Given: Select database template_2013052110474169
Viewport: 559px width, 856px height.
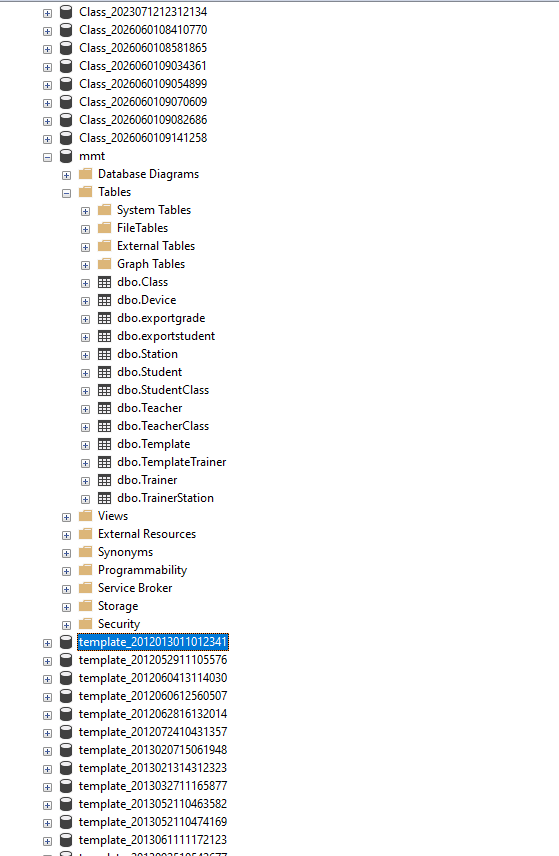Looking at the screenshot, I should click(x=153, y=822).
